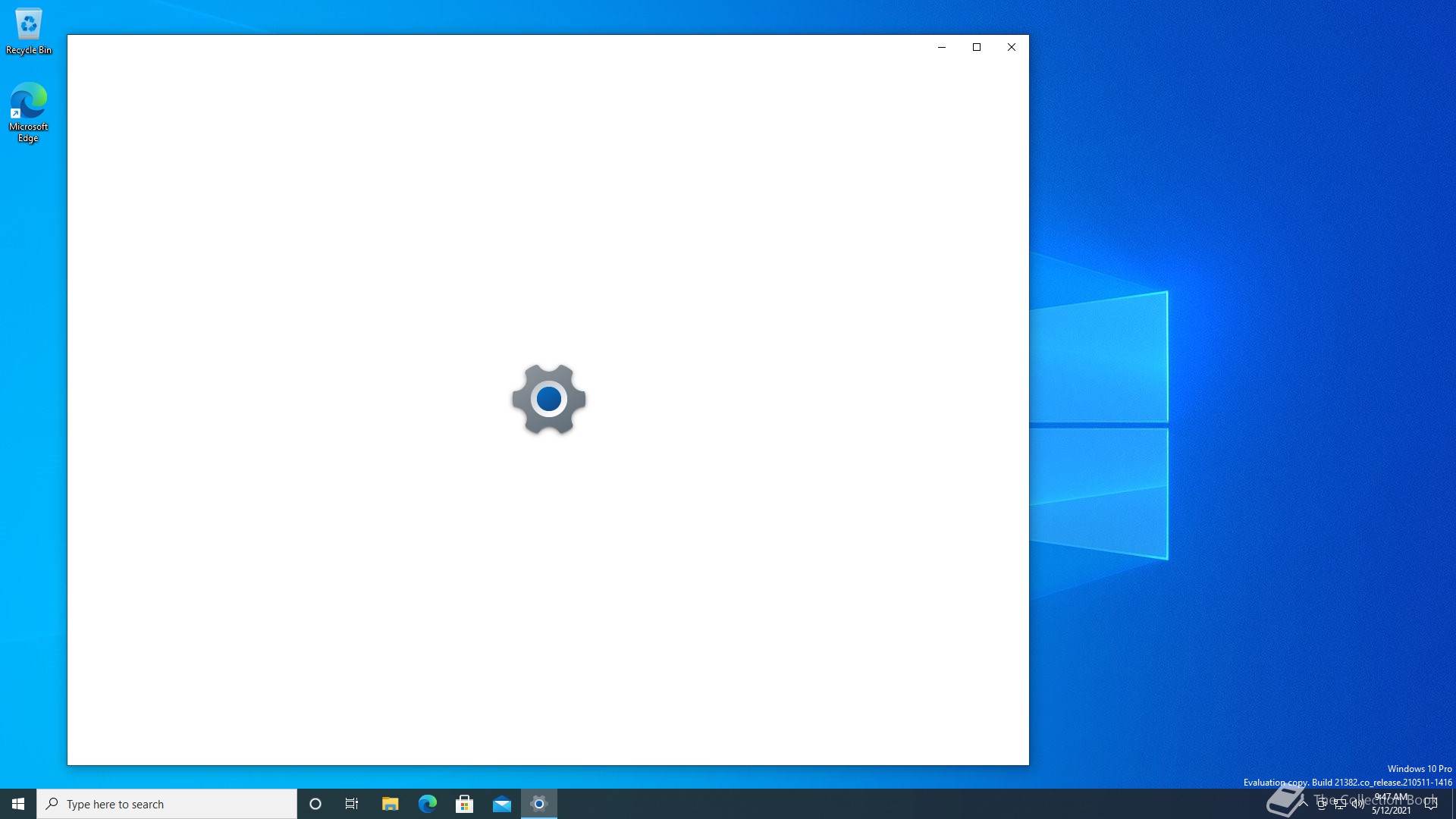
Task: Open Microsoft Edge from taskbar
Action: (427, 804)
